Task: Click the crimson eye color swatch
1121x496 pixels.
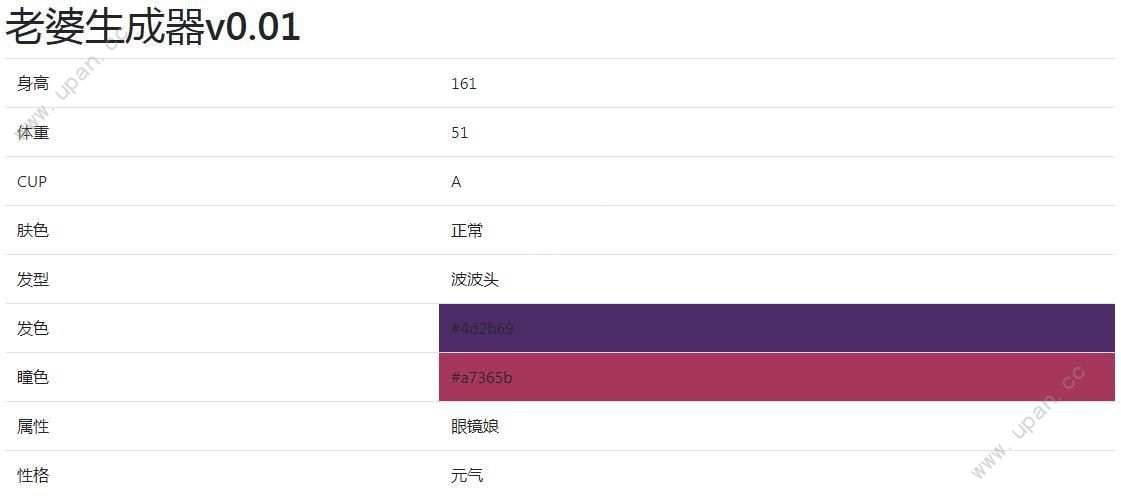Action: click(x=776, y=377)
